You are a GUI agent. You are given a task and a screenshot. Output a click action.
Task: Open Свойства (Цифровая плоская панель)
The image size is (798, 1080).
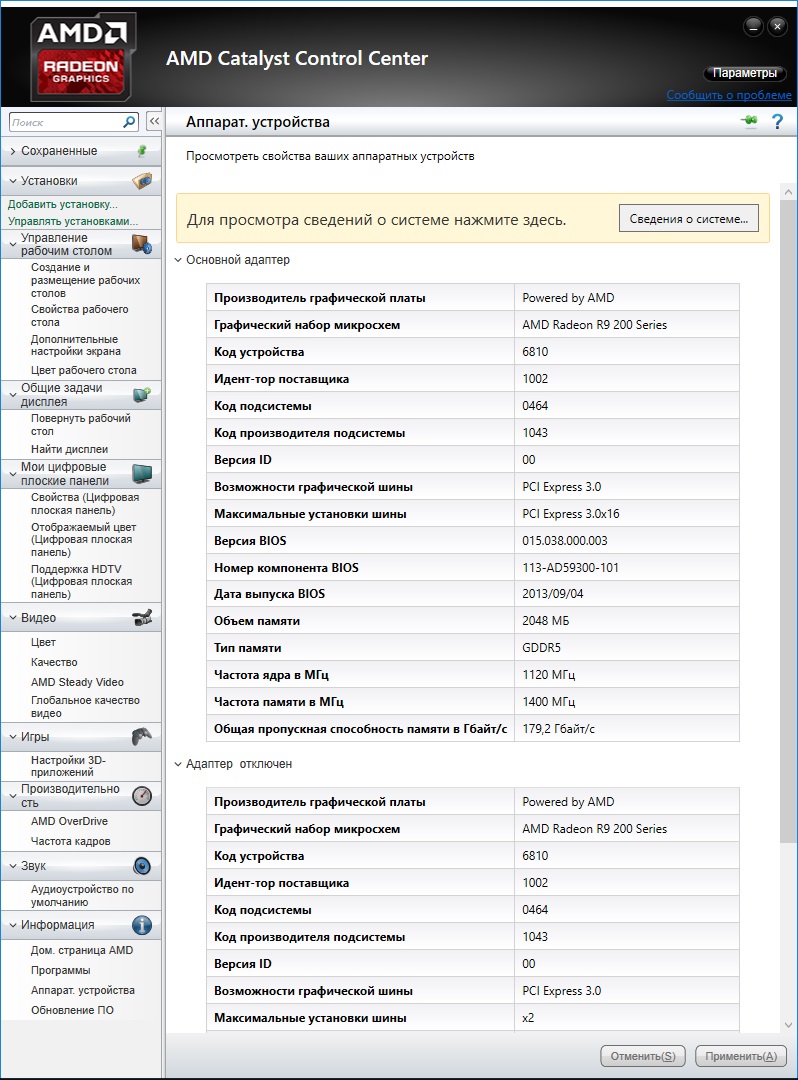coord(85,503)
